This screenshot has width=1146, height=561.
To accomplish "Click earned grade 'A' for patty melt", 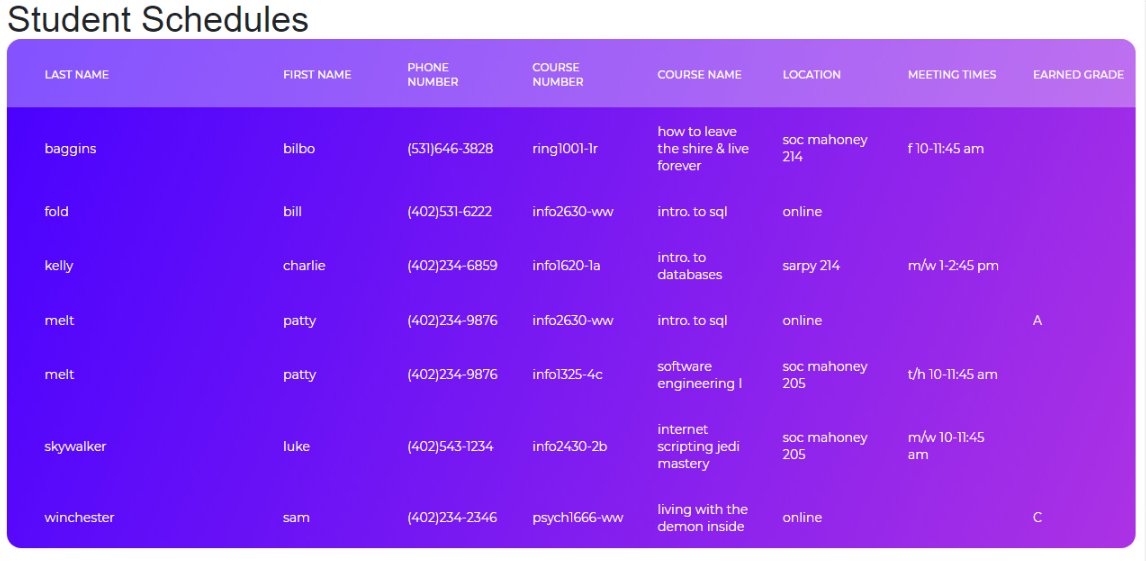I will tap(1037, 321).
